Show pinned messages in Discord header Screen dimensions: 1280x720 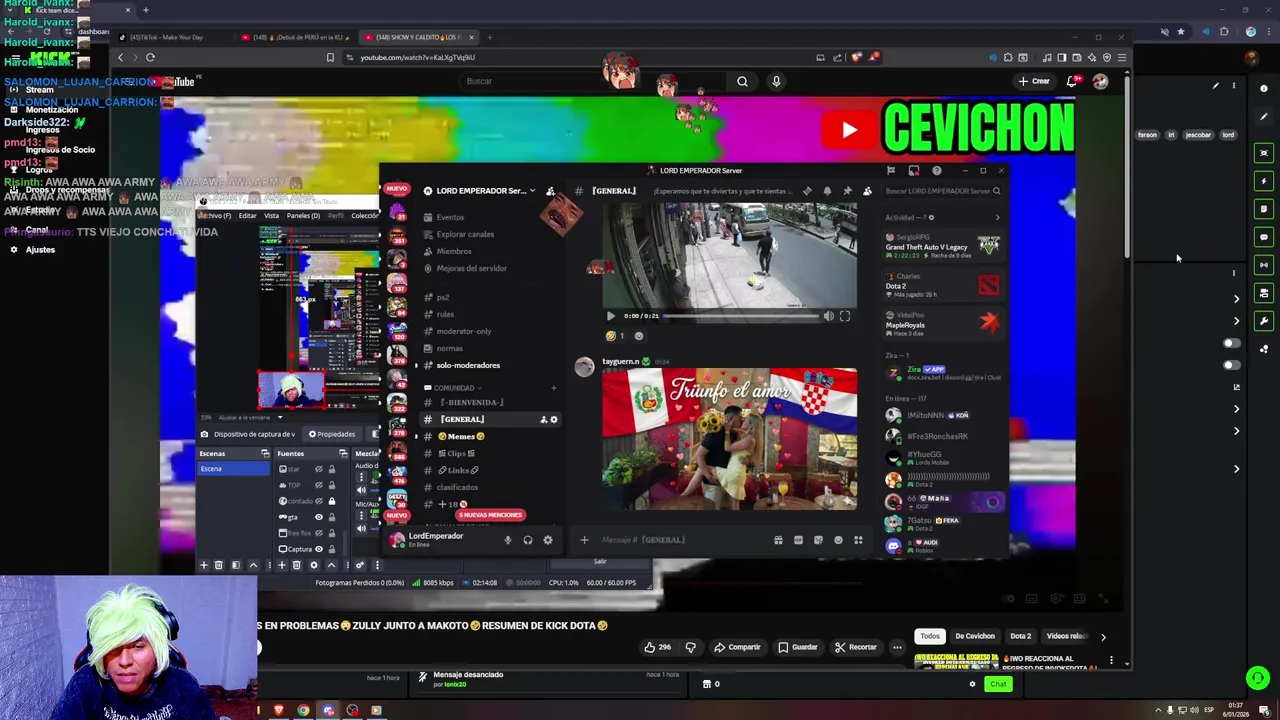(x=847, y=191)
